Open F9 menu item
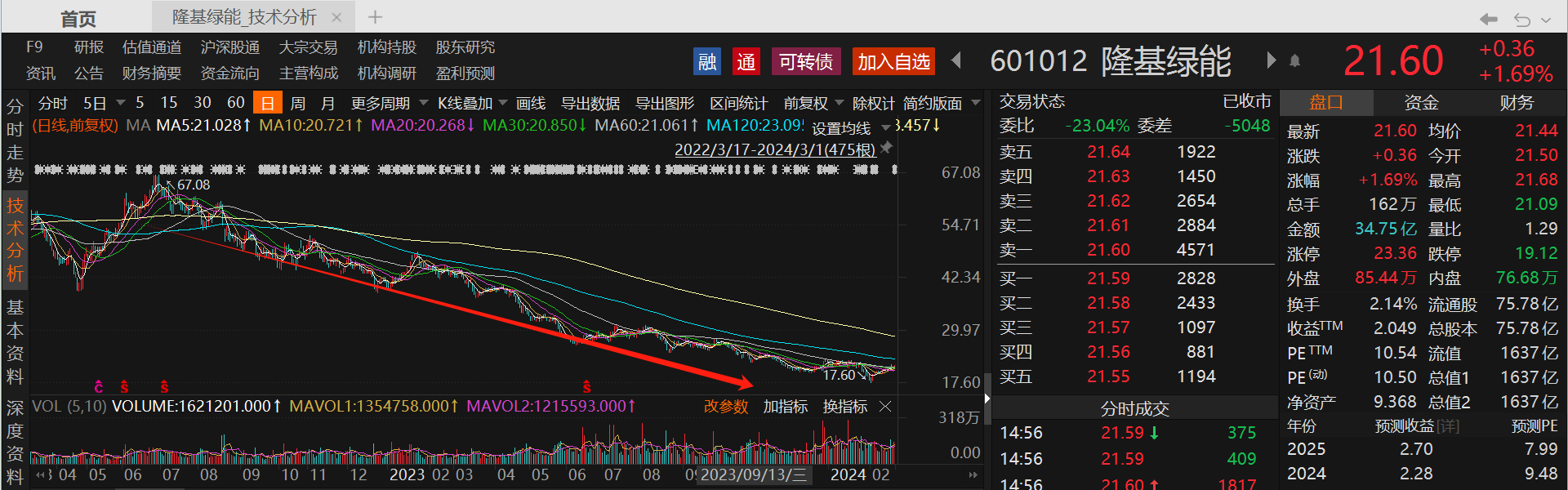Image resolution: width=1568 pixels, height=490 pixels. [34, 47]
